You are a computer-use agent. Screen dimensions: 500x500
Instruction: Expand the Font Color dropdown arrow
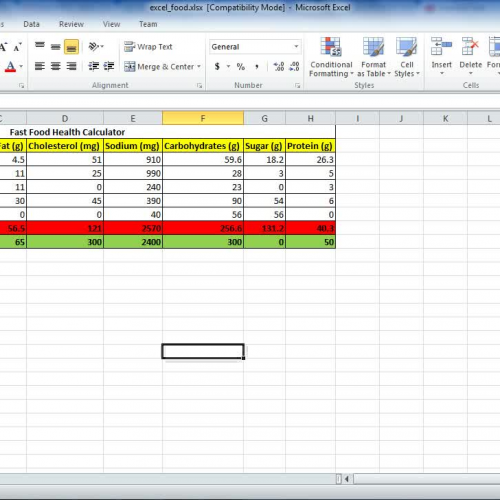(21, 66)
